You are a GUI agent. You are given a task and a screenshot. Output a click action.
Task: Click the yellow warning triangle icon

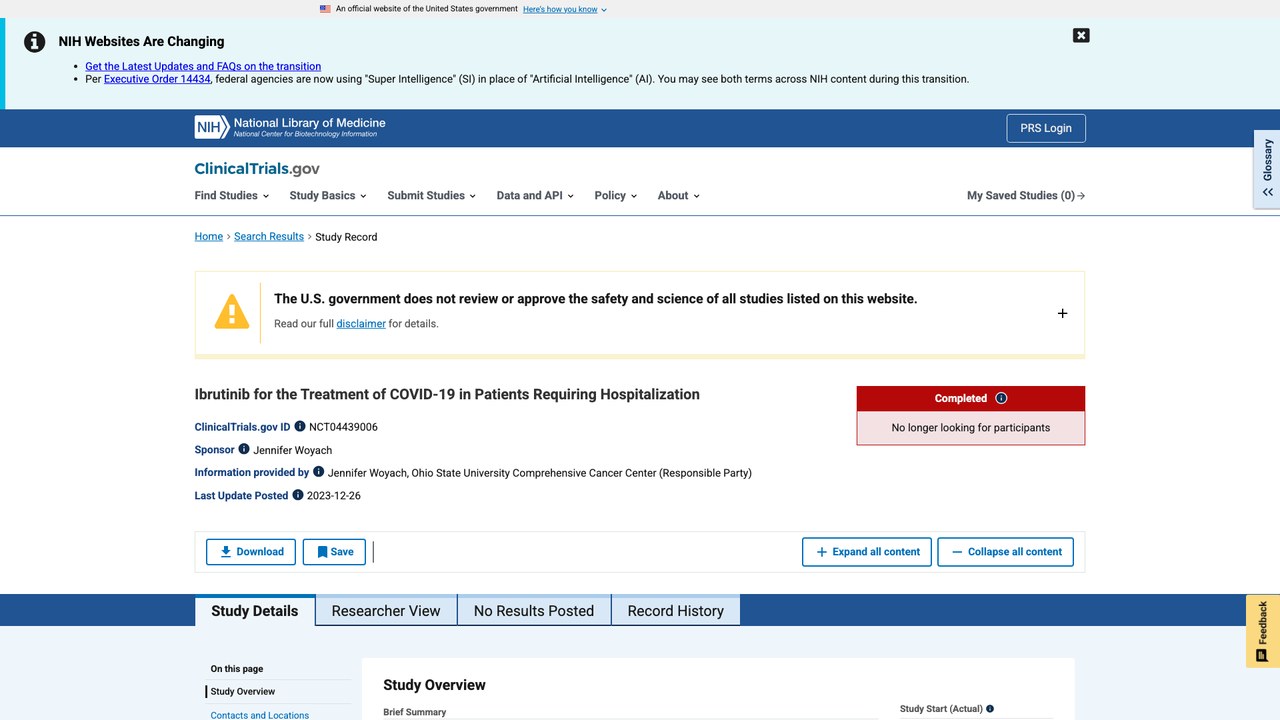click(232, 312)
